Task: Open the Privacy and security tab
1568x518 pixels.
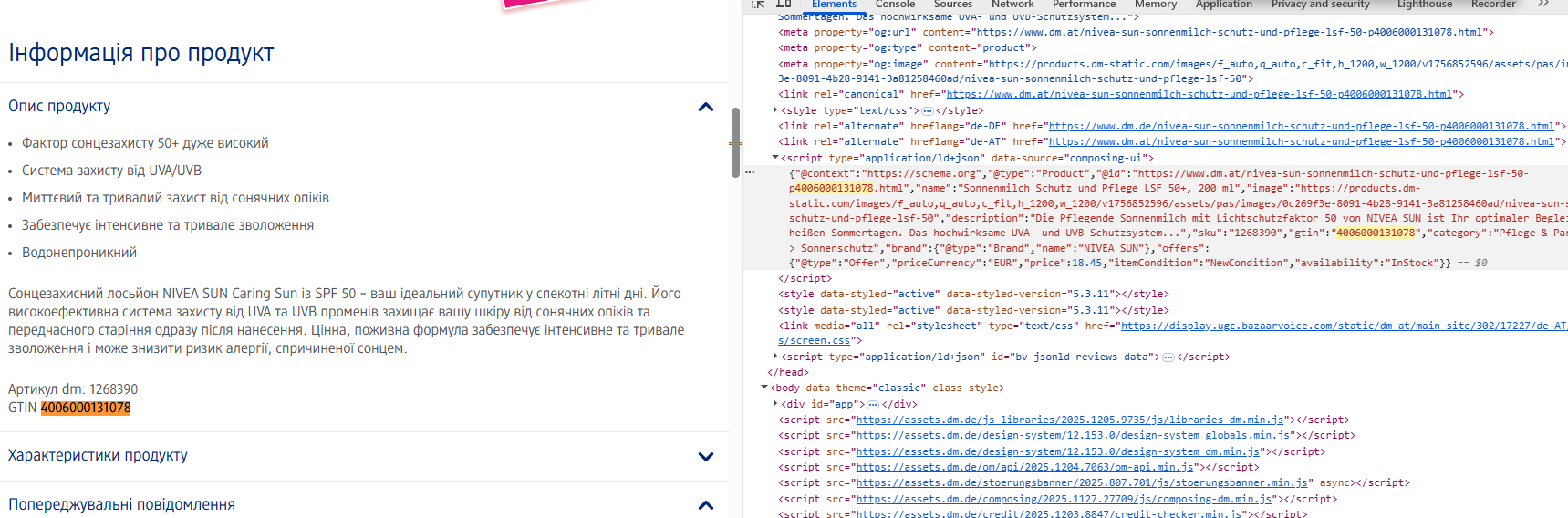Action: [1321, 5]
